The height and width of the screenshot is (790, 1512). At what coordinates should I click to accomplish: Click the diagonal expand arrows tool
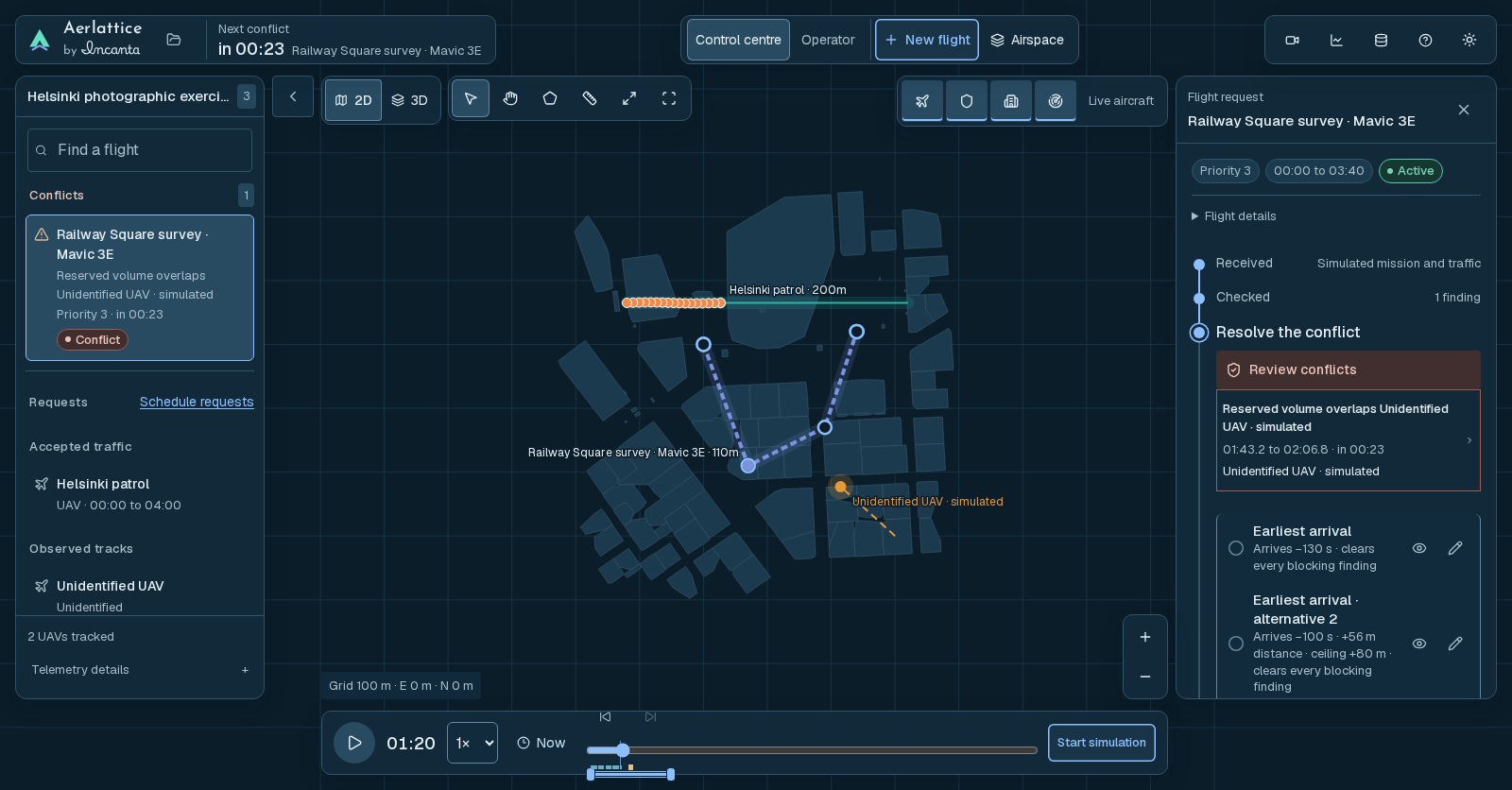tap(629, 98)
